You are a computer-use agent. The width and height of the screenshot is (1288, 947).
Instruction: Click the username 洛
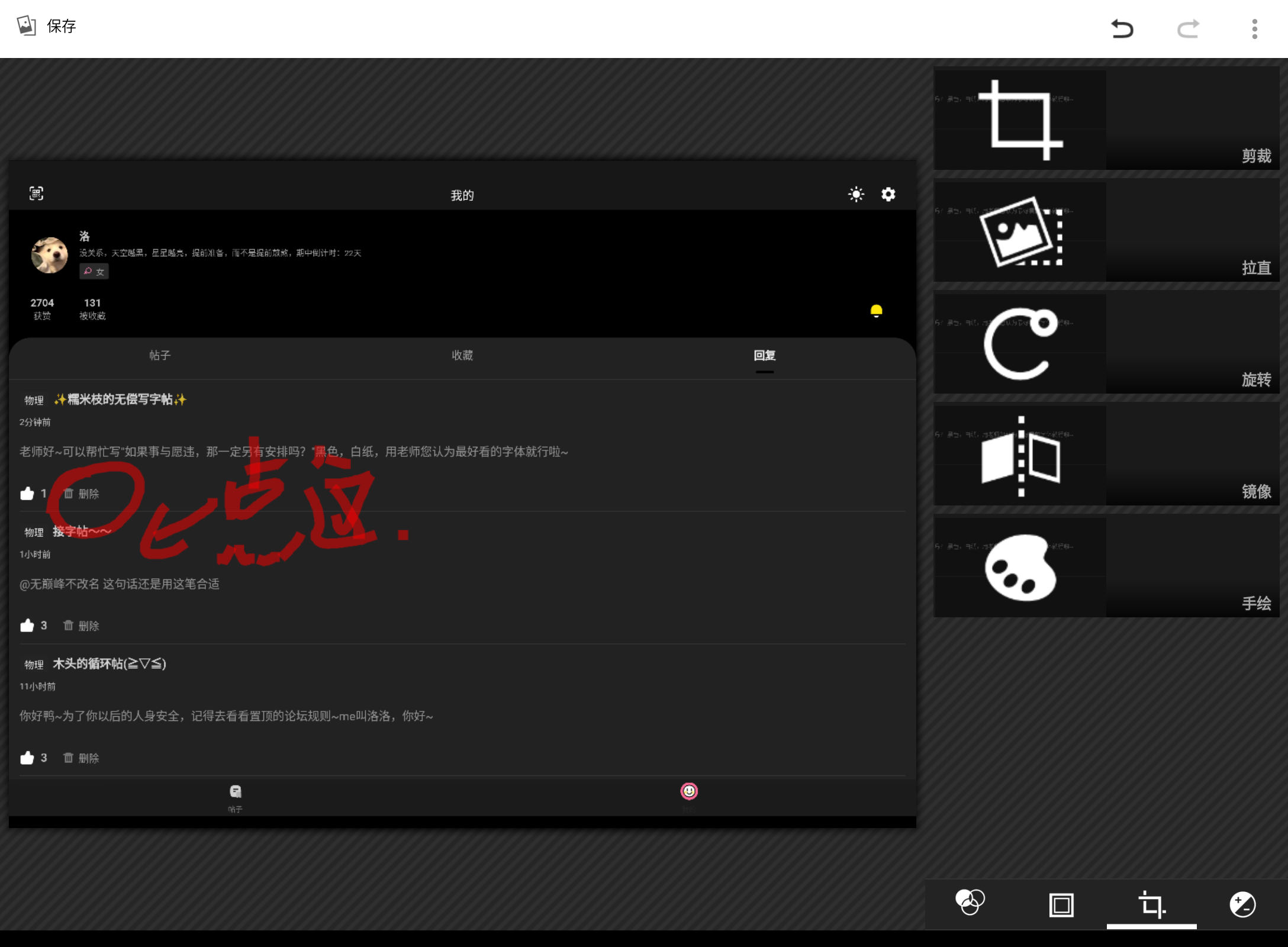85,236
